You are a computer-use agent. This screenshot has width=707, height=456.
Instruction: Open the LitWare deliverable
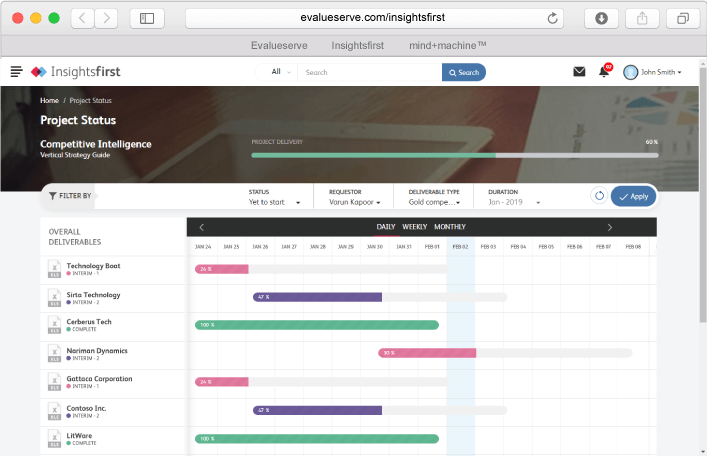tap(79, 436)
